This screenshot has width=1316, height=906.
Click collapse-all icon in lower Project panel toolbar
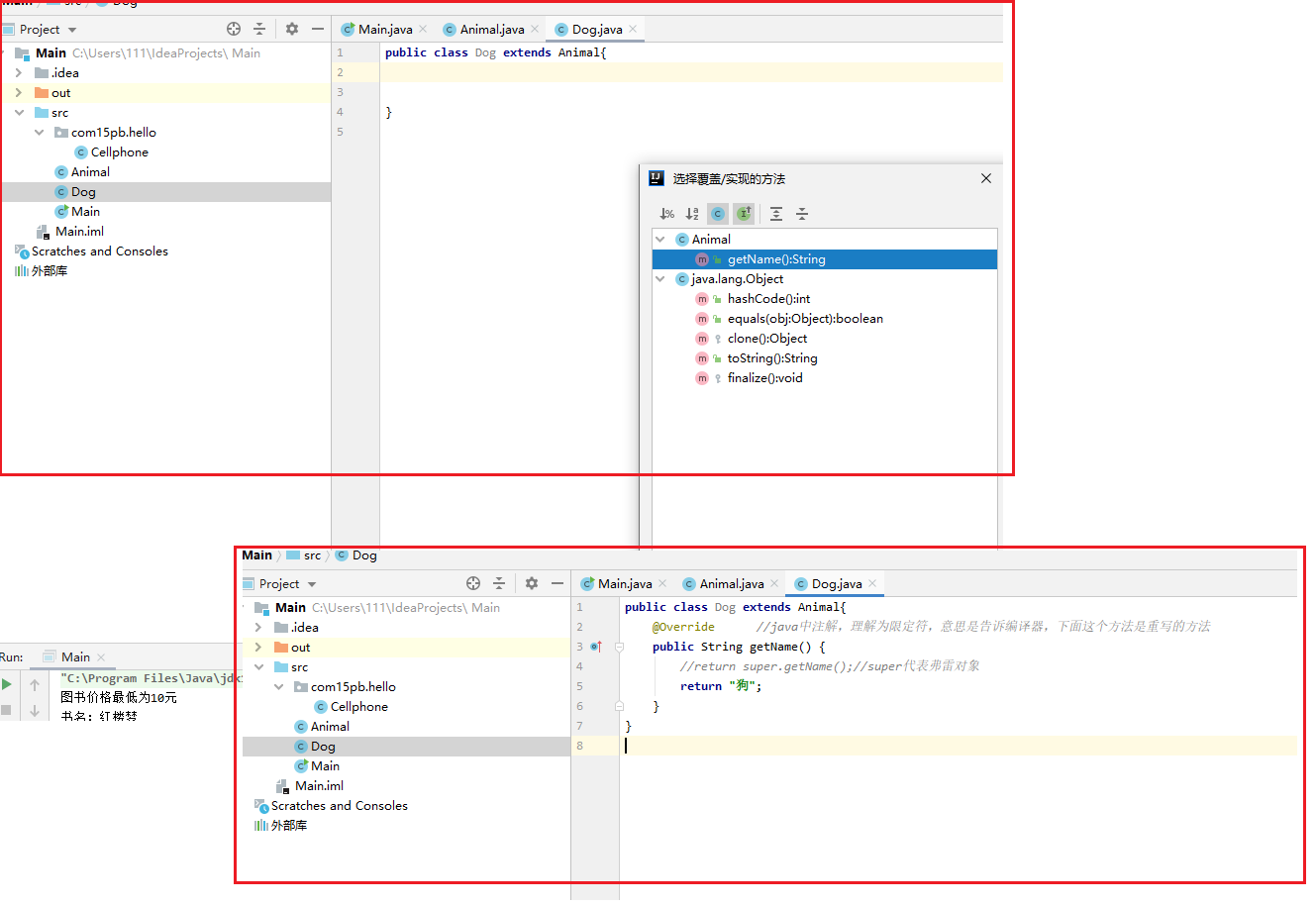(499, 583)
